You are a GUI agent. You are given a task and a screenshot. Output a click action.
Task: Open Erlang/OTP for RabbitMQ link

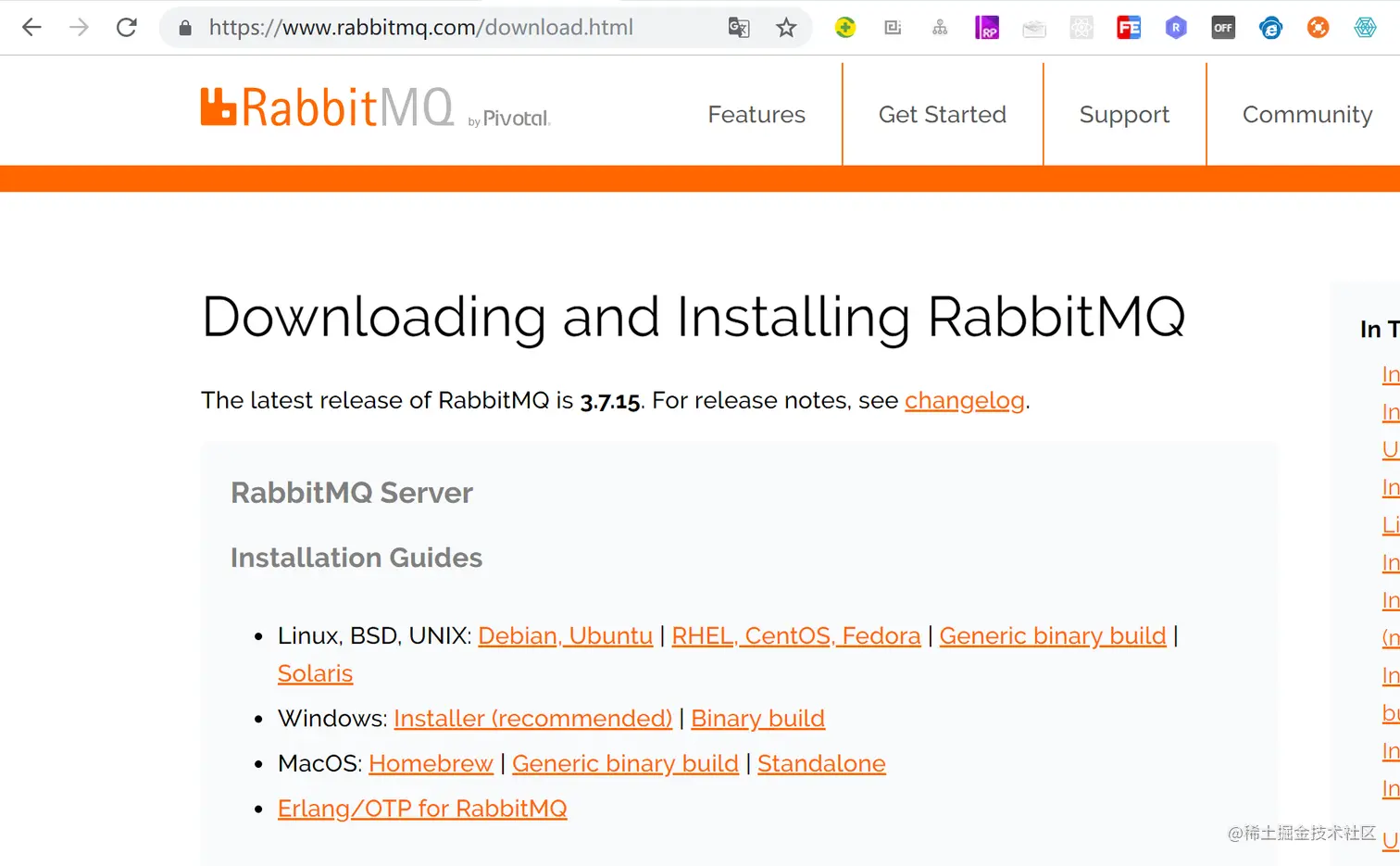coord(422,810)
